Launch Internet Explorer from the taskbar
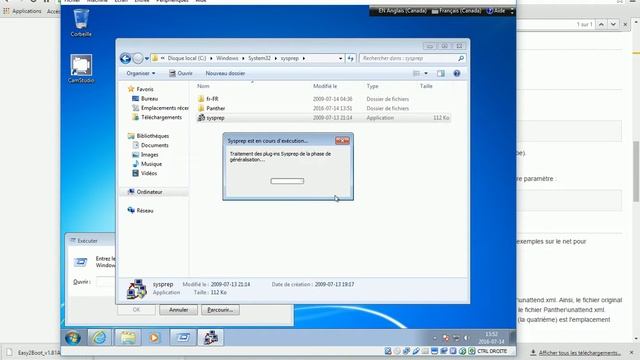640x360 pixels. coord(99,338)
